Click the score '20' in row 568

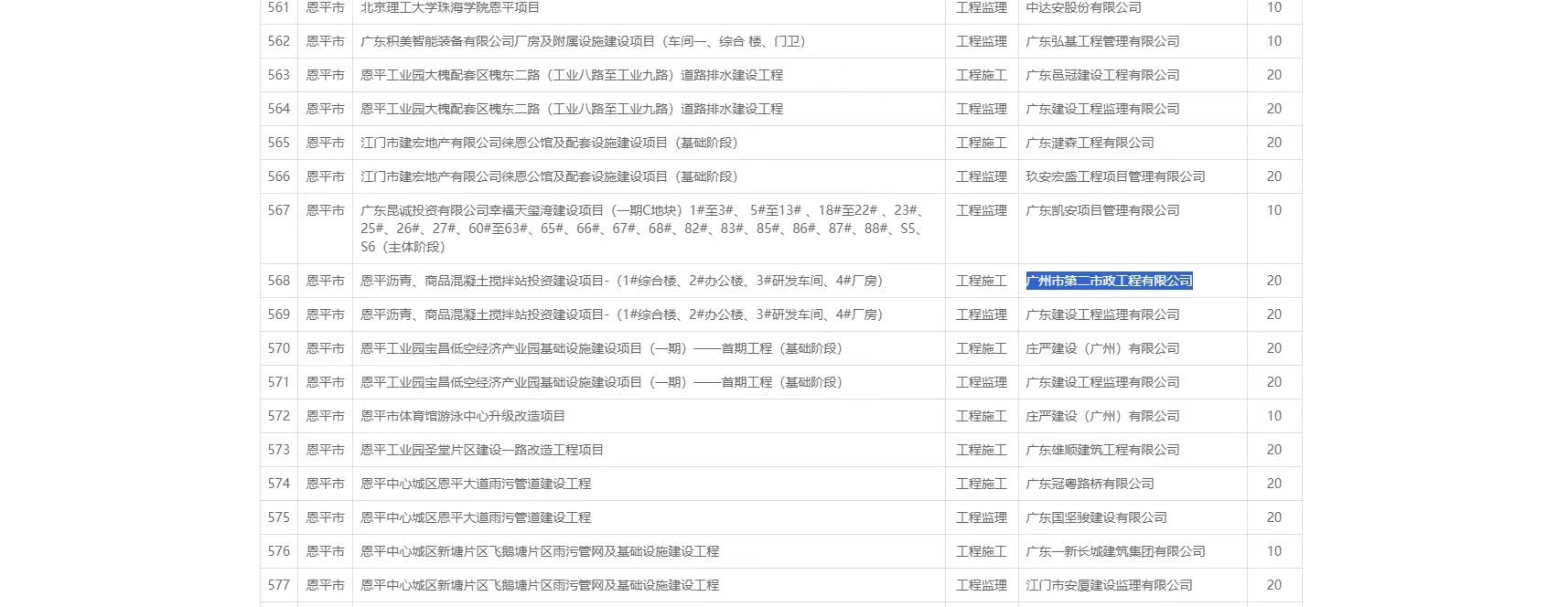tap(1274, 281)
